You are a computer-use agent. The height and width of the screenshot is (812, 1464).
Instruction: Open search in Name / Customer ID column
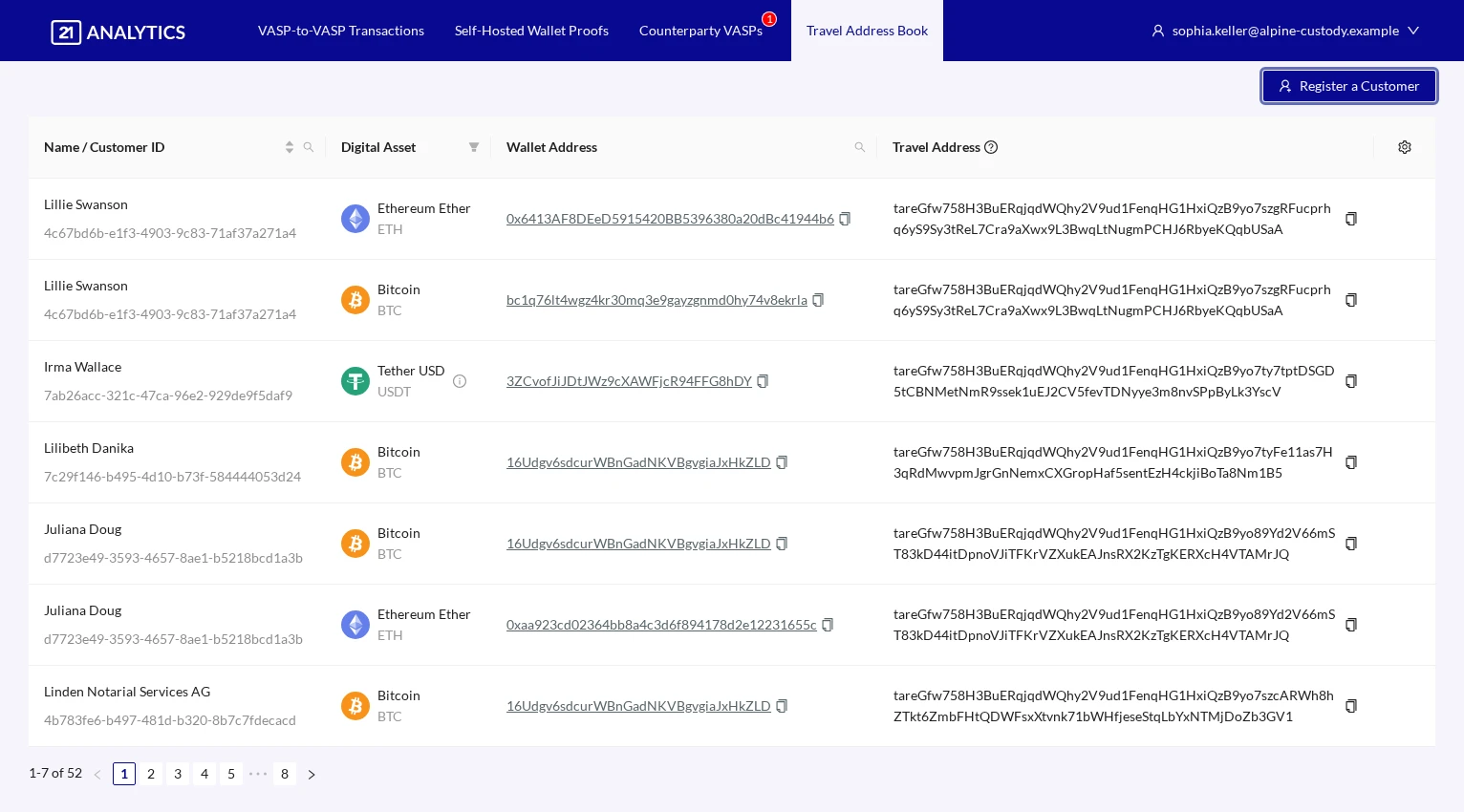[309, 147]
